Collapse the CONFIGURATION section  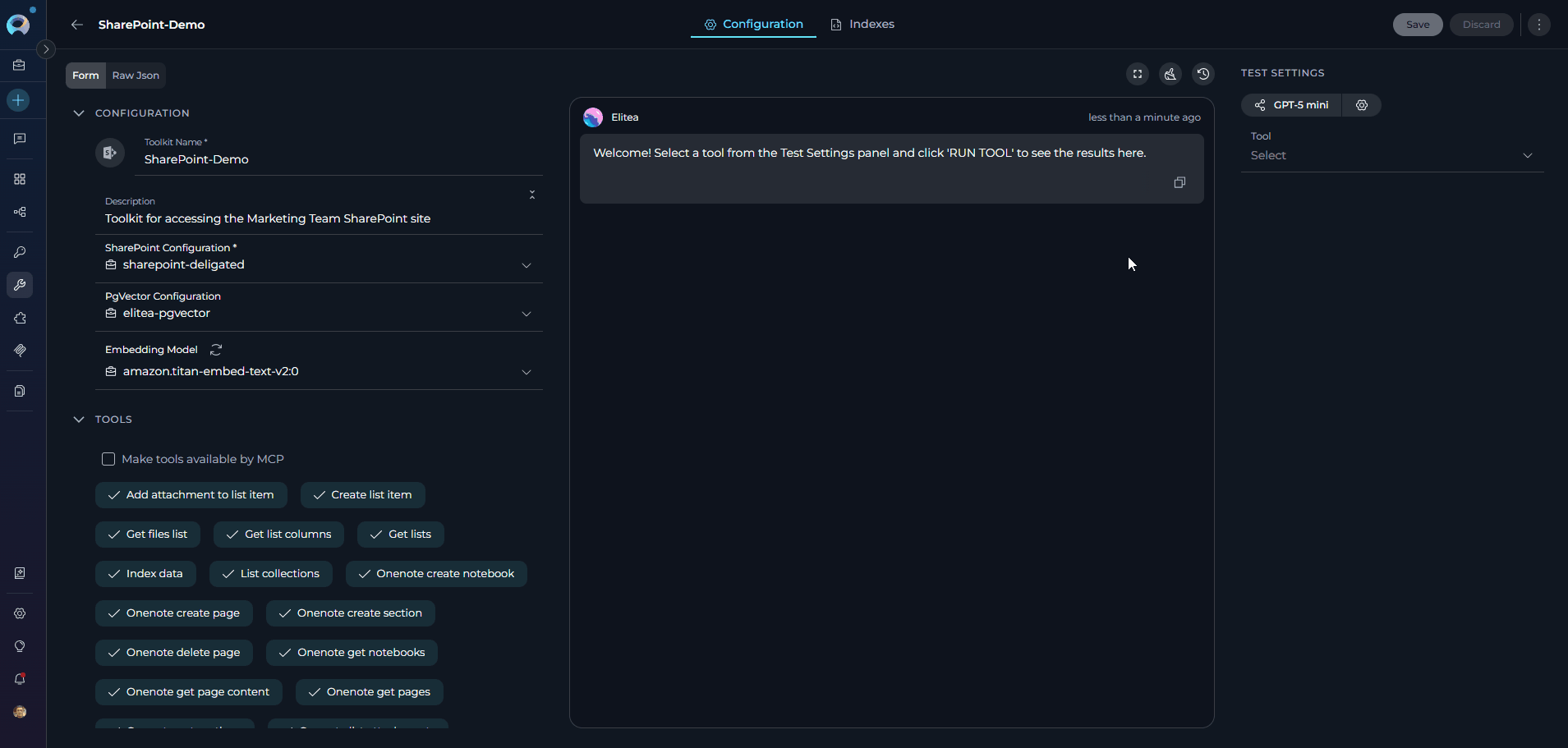(x=79, y=113)
